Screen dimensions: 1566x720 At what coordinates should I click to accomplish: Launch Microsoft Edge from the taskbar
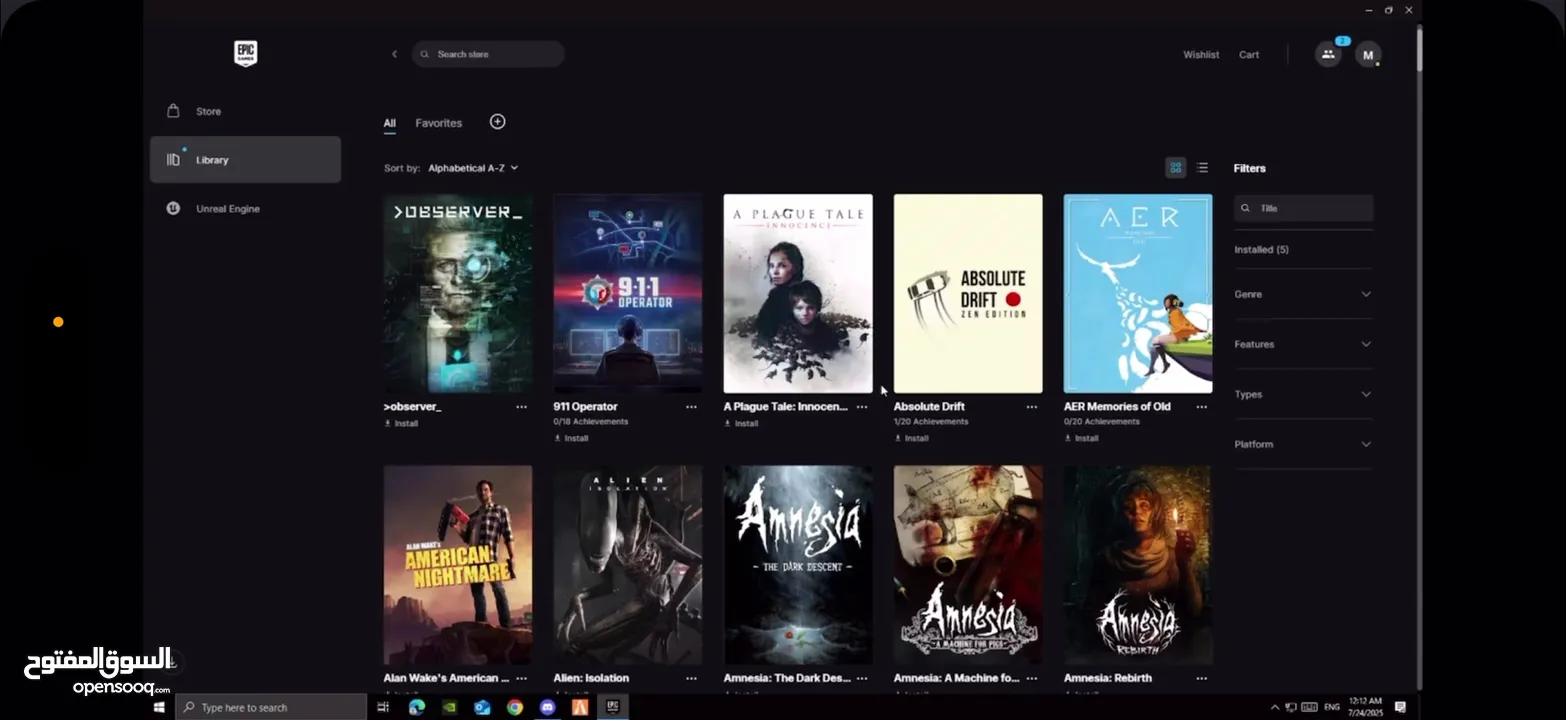(417, 707)
